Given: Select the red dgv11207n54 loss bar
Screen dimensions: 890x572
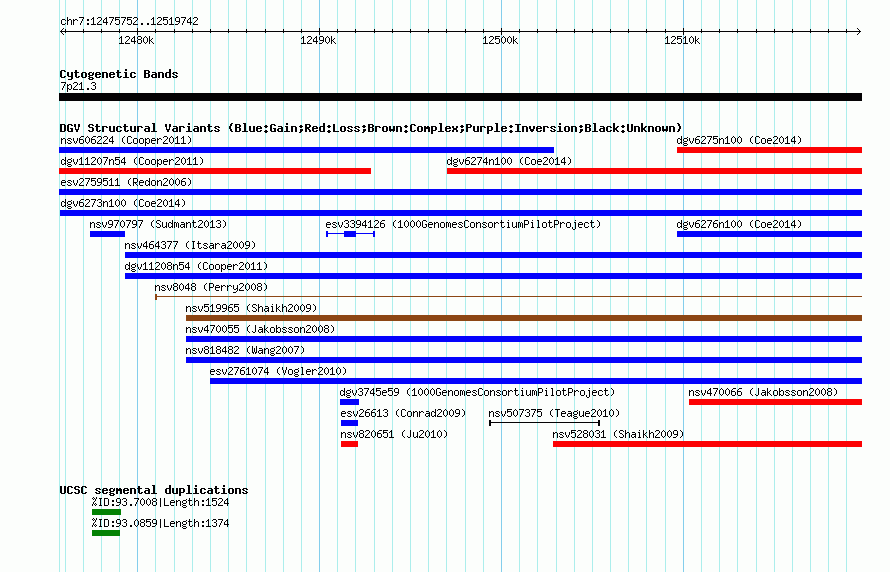Looking at the screenshot, I should (215, 171).
